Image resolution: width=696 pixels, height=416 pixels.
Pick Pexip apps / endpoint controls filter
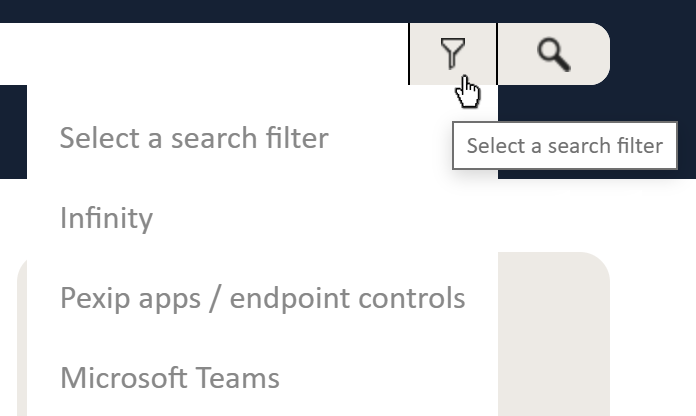pyautogui.click(x=262, y=298)
